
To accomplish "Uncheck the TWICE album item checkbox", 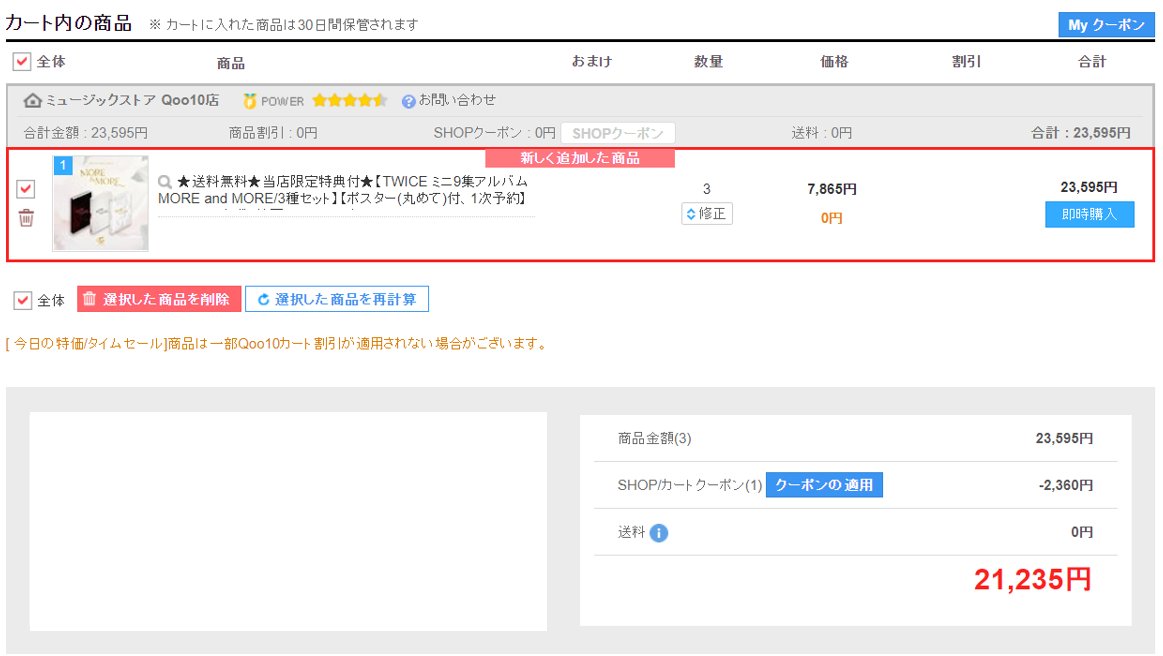I will click(26, 189).
